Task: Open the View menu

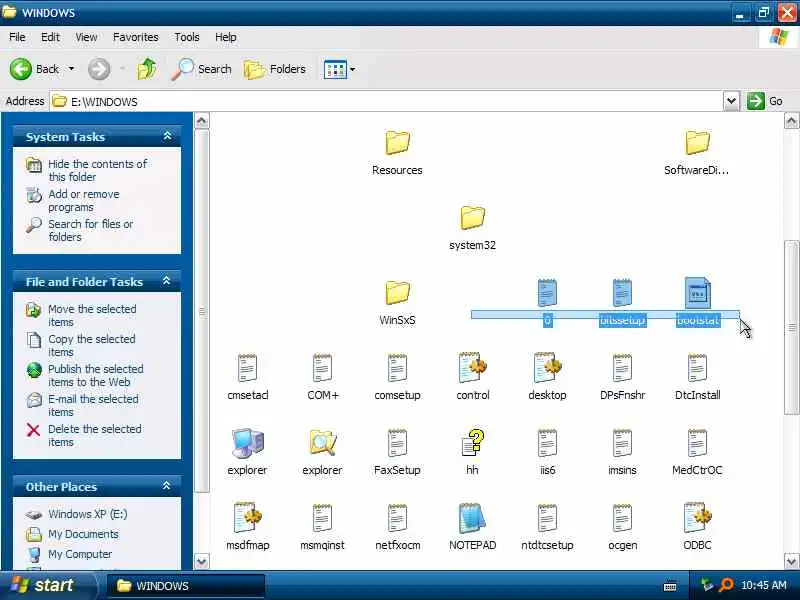Action: 86,37
